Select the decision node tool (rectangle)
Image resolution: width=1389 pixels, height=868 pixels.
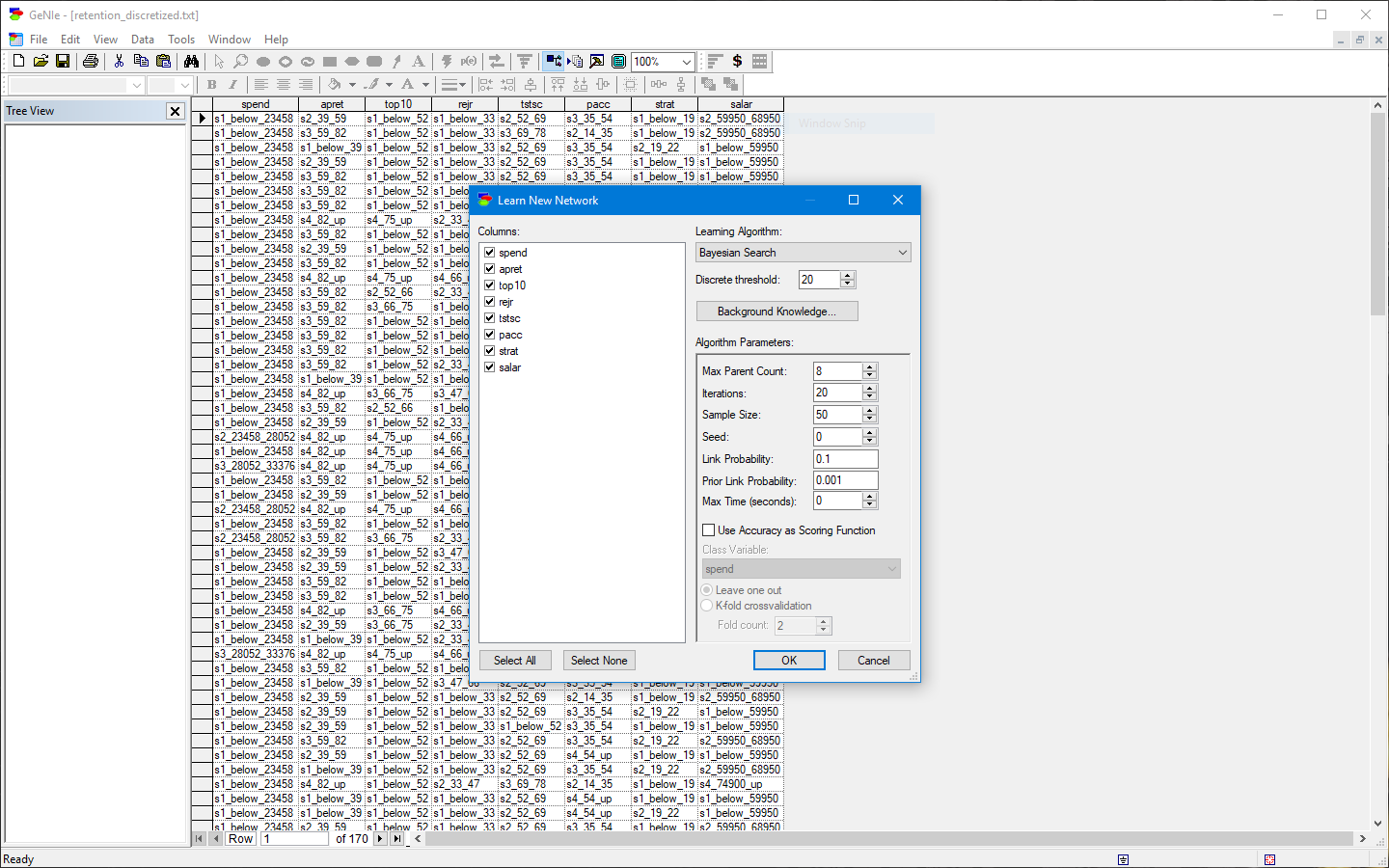(328, 61)
